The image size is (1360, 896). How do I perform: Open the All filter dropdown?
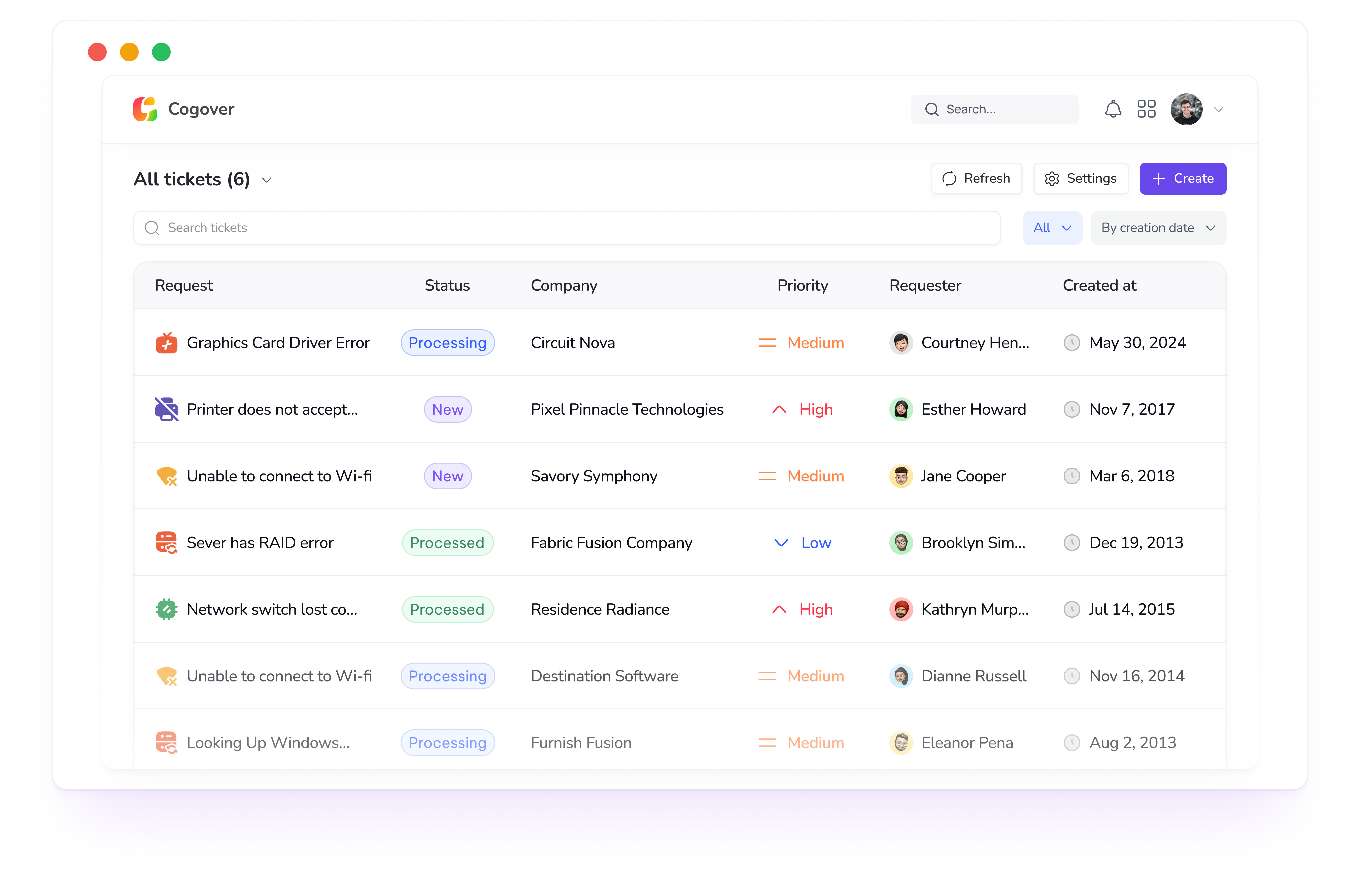click(1052, 228)
